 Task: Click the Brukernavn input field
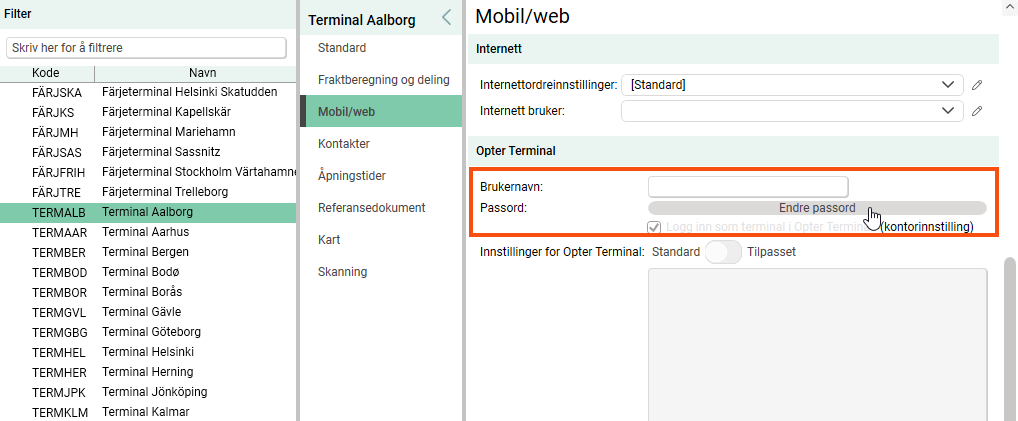[747, 187]
